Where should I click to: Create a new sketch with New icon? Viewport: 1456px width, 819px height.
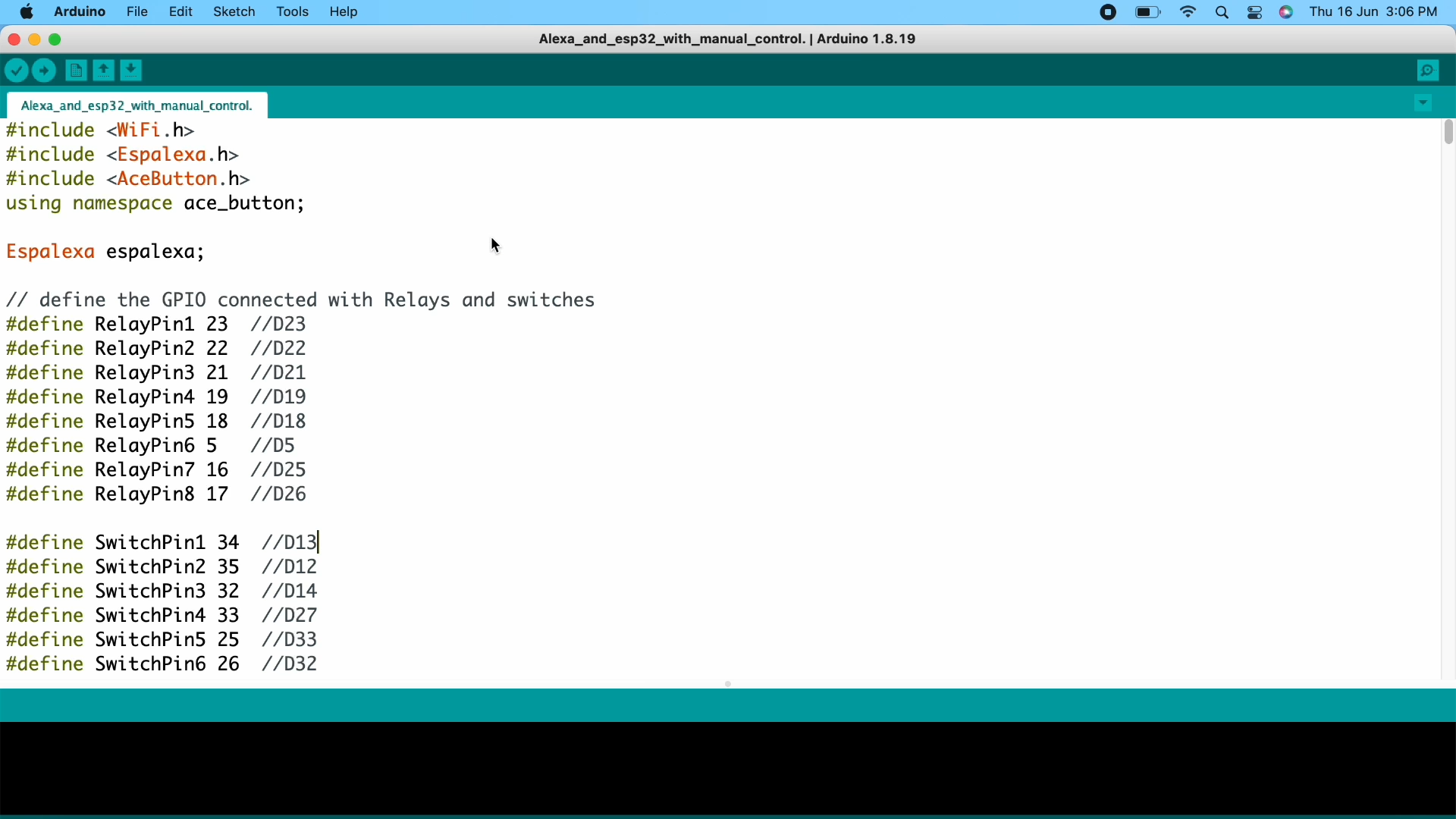75,71
